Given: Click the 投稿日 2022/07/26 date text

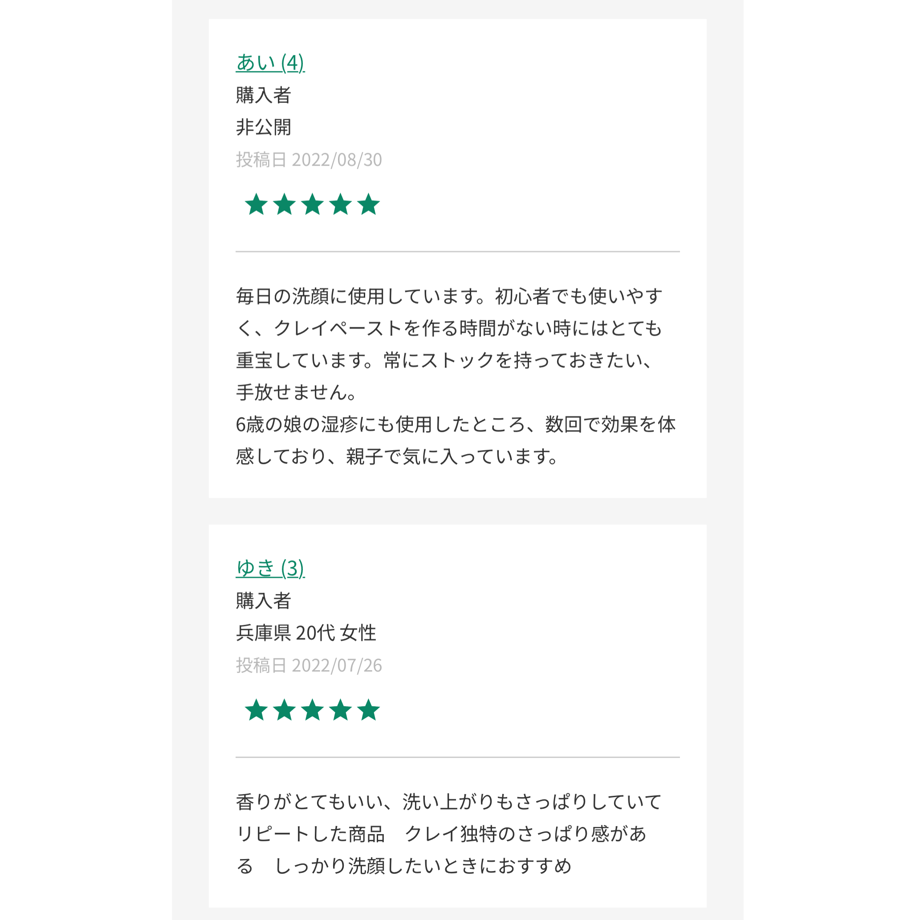Looking at the screenshot, I should coord(309,666).
